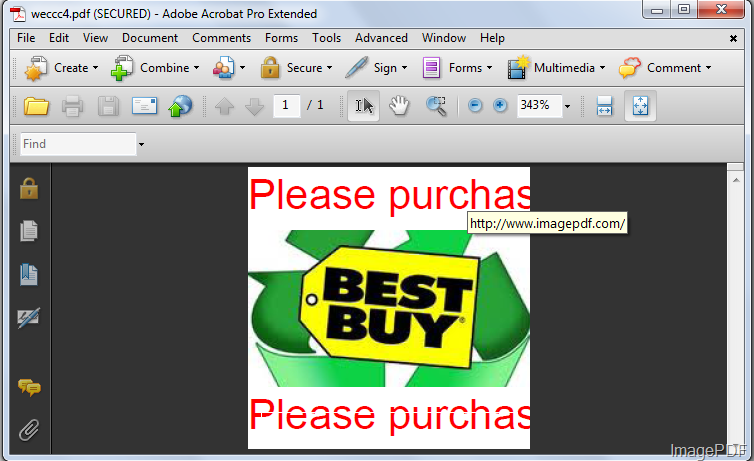Fit one full page icon
754x461 pixels.
[641, 106]
